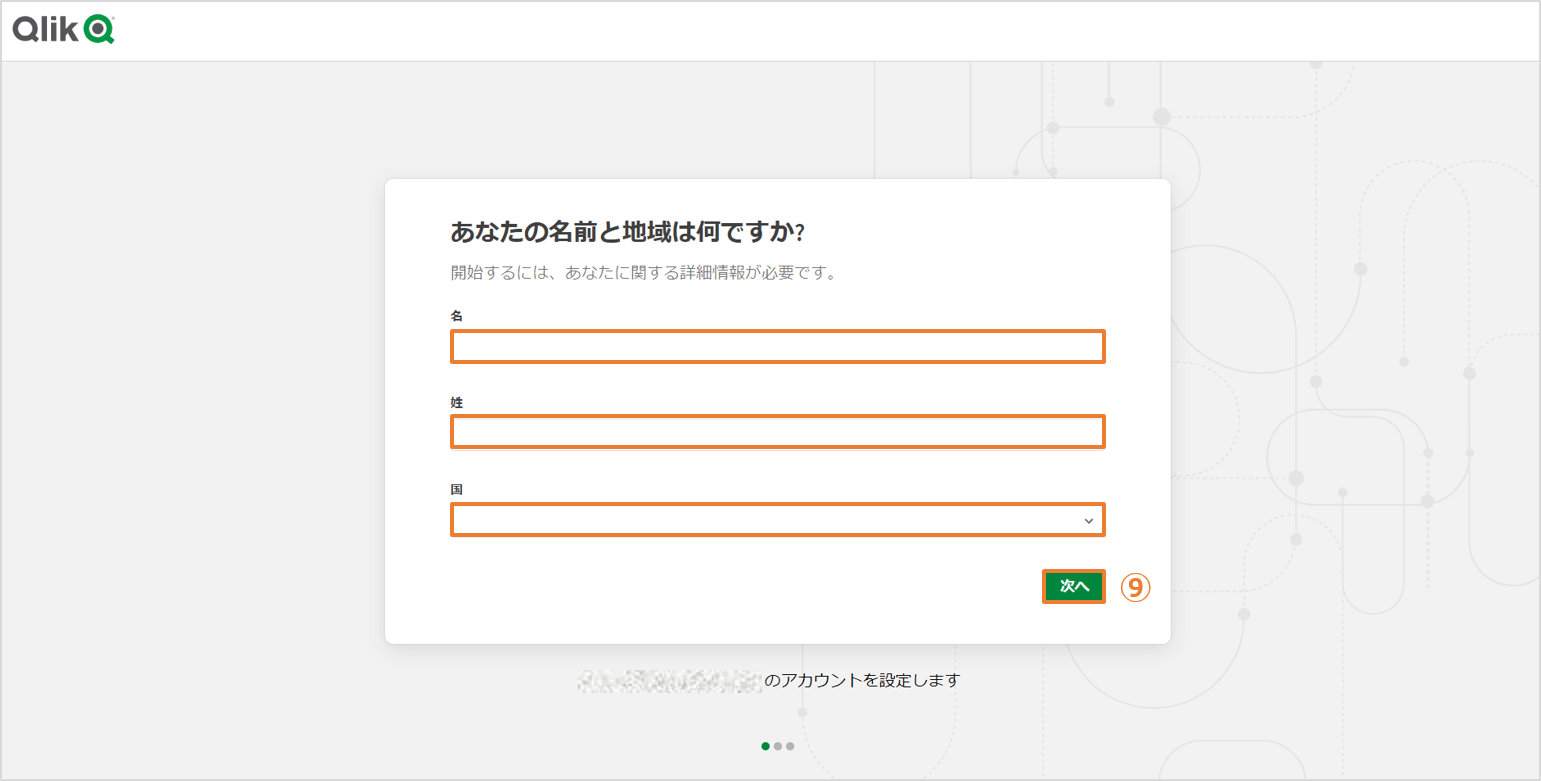1541x781 pixels.
Task: Focus the 名 first name input field
Action: point(777,347)
